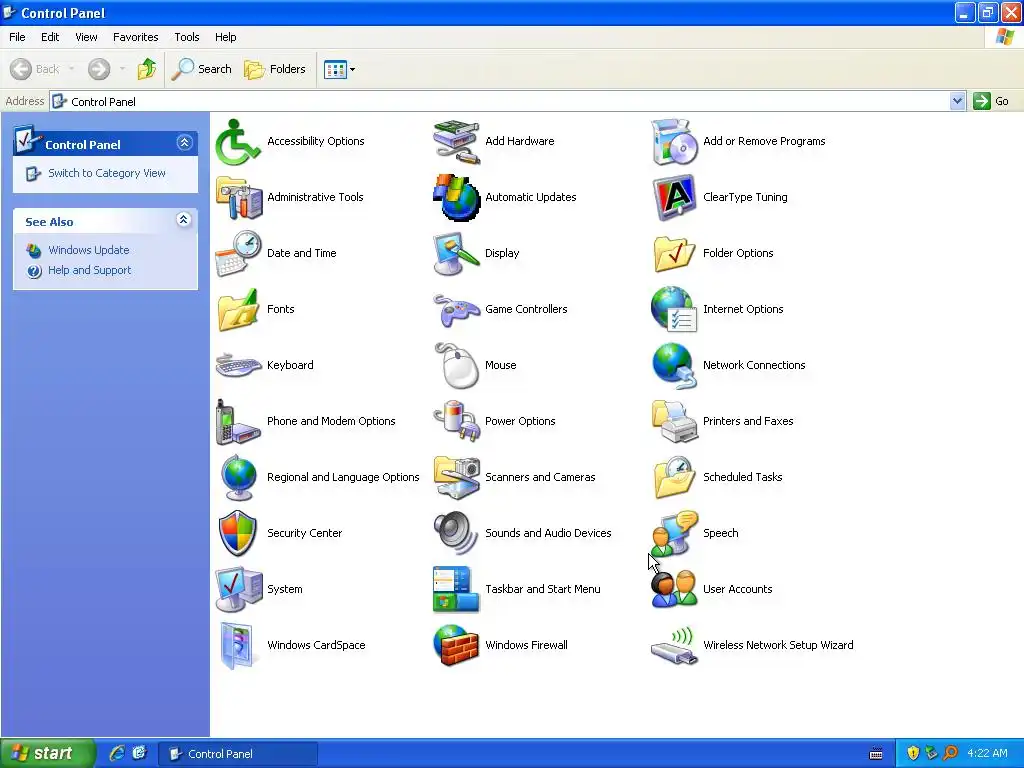Open the Forward button history dropdown arrow

tap(122, 69)
